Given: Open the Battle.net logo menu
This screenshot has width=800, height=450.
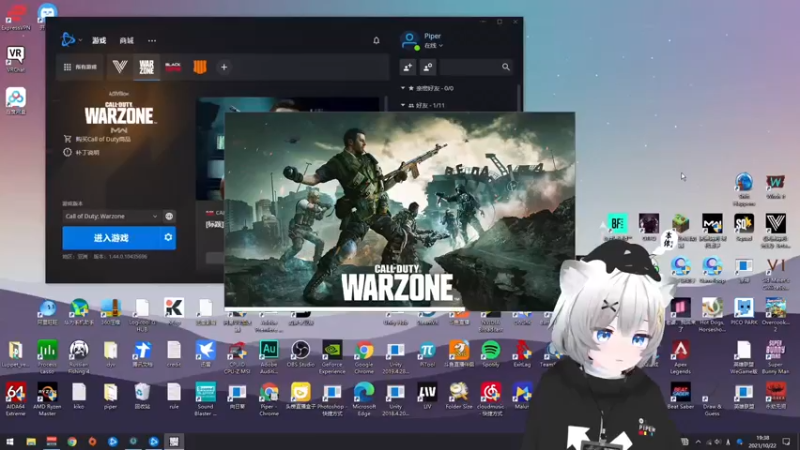Looking at the screenshot, I should click(x=68, y=39).
